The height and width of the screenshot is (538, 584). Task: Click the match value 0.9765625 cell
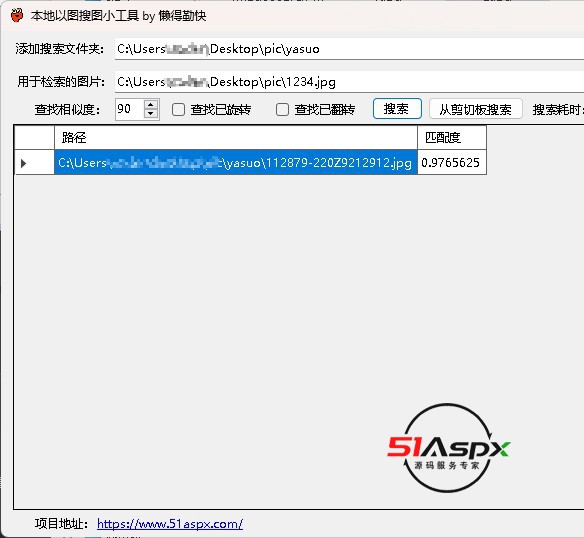452,162
